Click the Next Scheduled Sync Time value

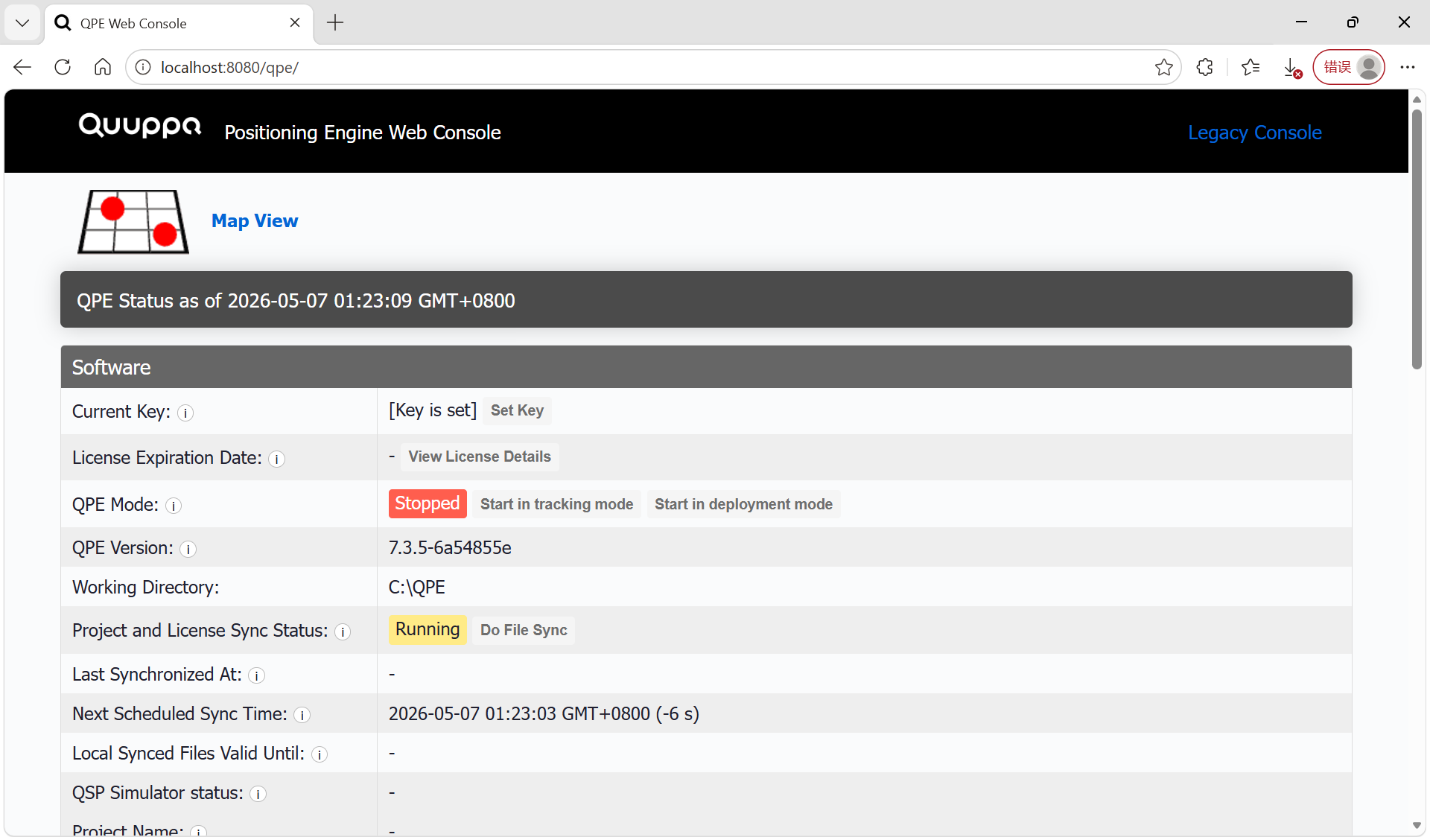click(x=544, y=713)
